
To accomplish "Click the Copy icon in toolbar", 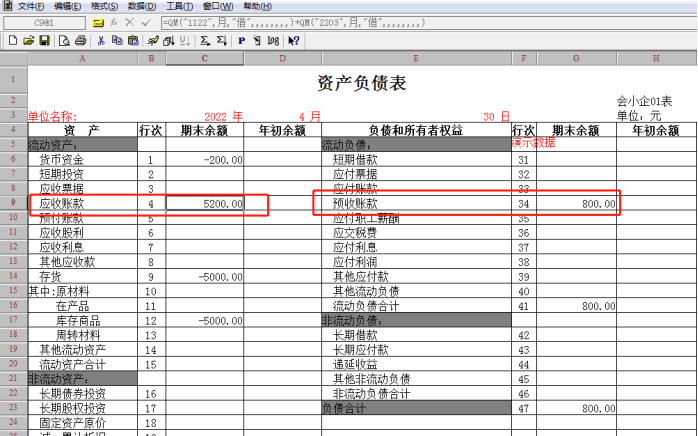I will (117, 41).
